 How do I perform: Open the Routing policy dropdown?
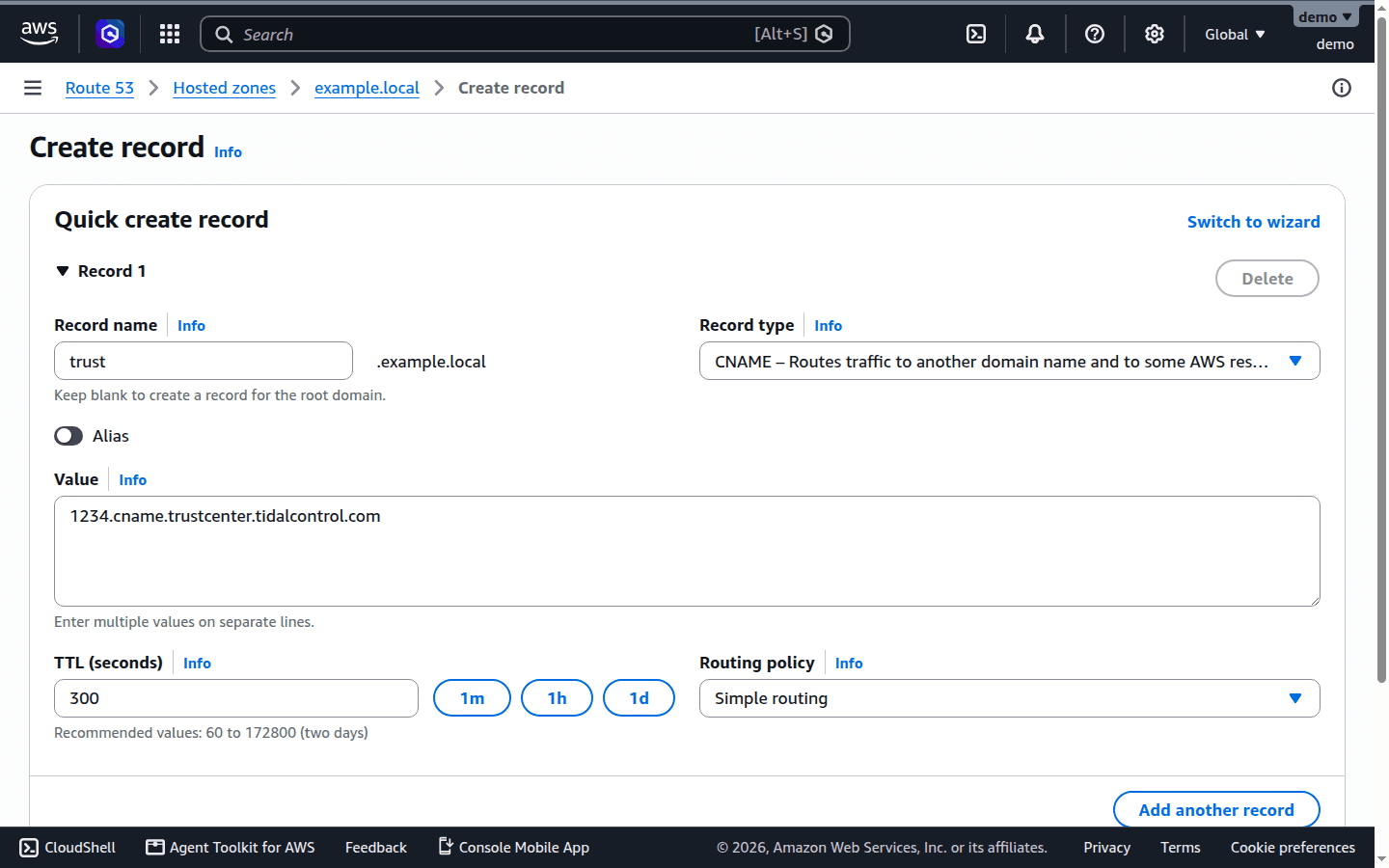pos(1009,698)
